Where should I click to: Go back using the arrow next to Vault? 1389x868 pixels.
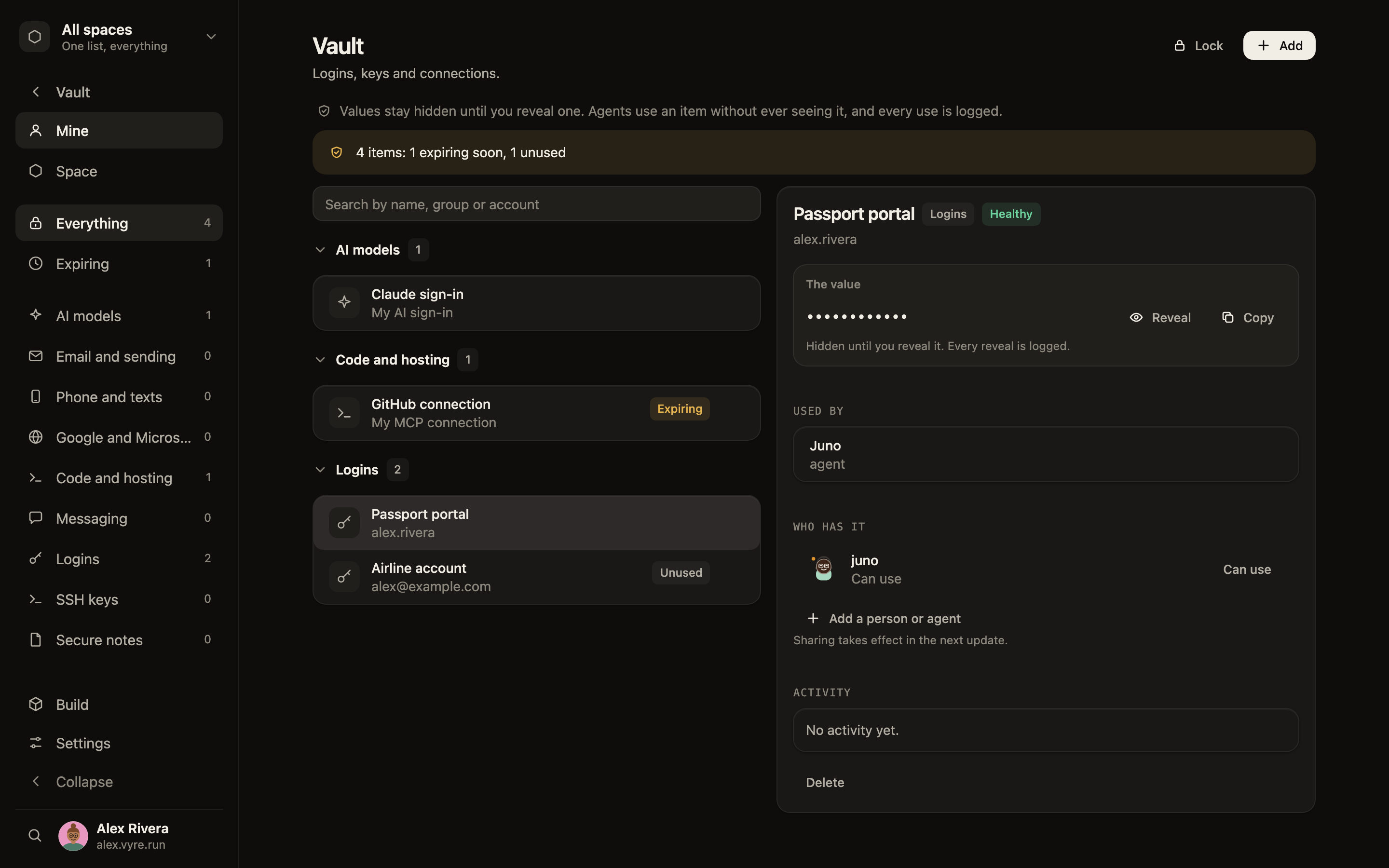pyautogui.click(x=36, y=92)
